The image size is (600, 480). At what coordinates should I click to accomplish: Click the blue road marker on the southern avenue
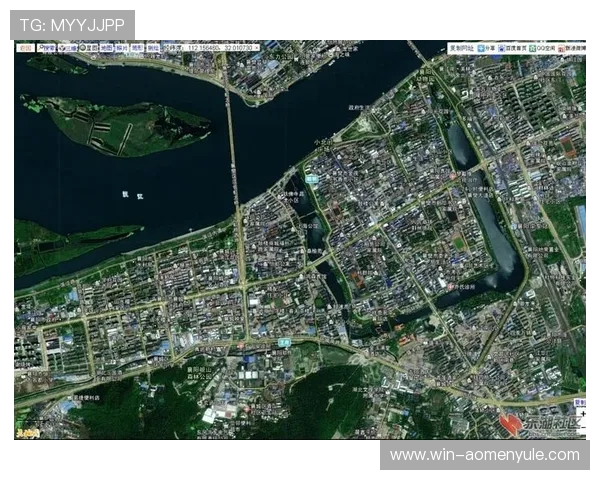point(283,342)
